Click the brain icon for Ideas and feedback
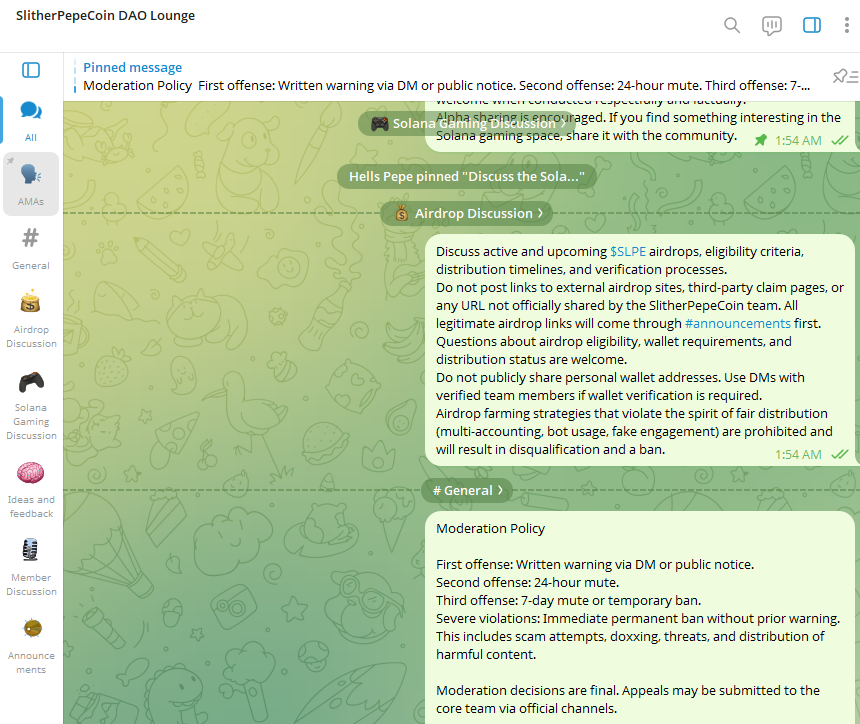Screen dimensions: 860x724 tap(31, 473)
